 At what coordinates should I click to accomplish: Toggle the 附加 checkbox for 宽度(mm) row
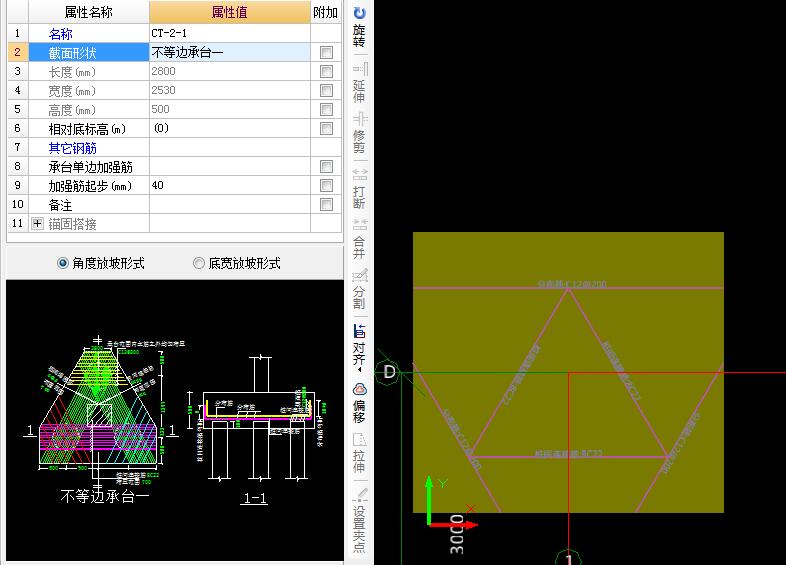coord(326,90)
